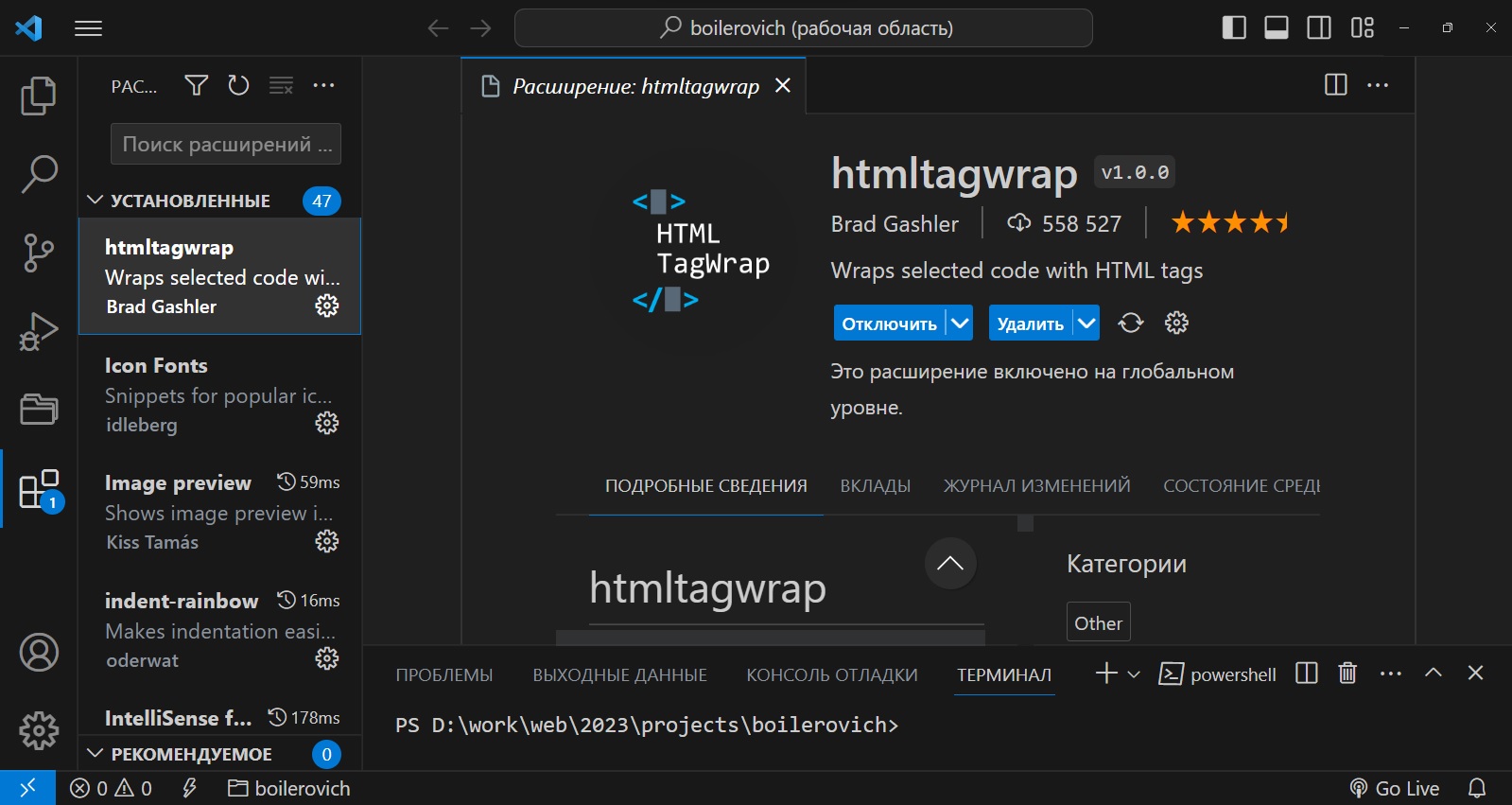This screenshot has width=1512, height=805.
Task: Click the scroll to top chevron button
Action: pos(950,564)
